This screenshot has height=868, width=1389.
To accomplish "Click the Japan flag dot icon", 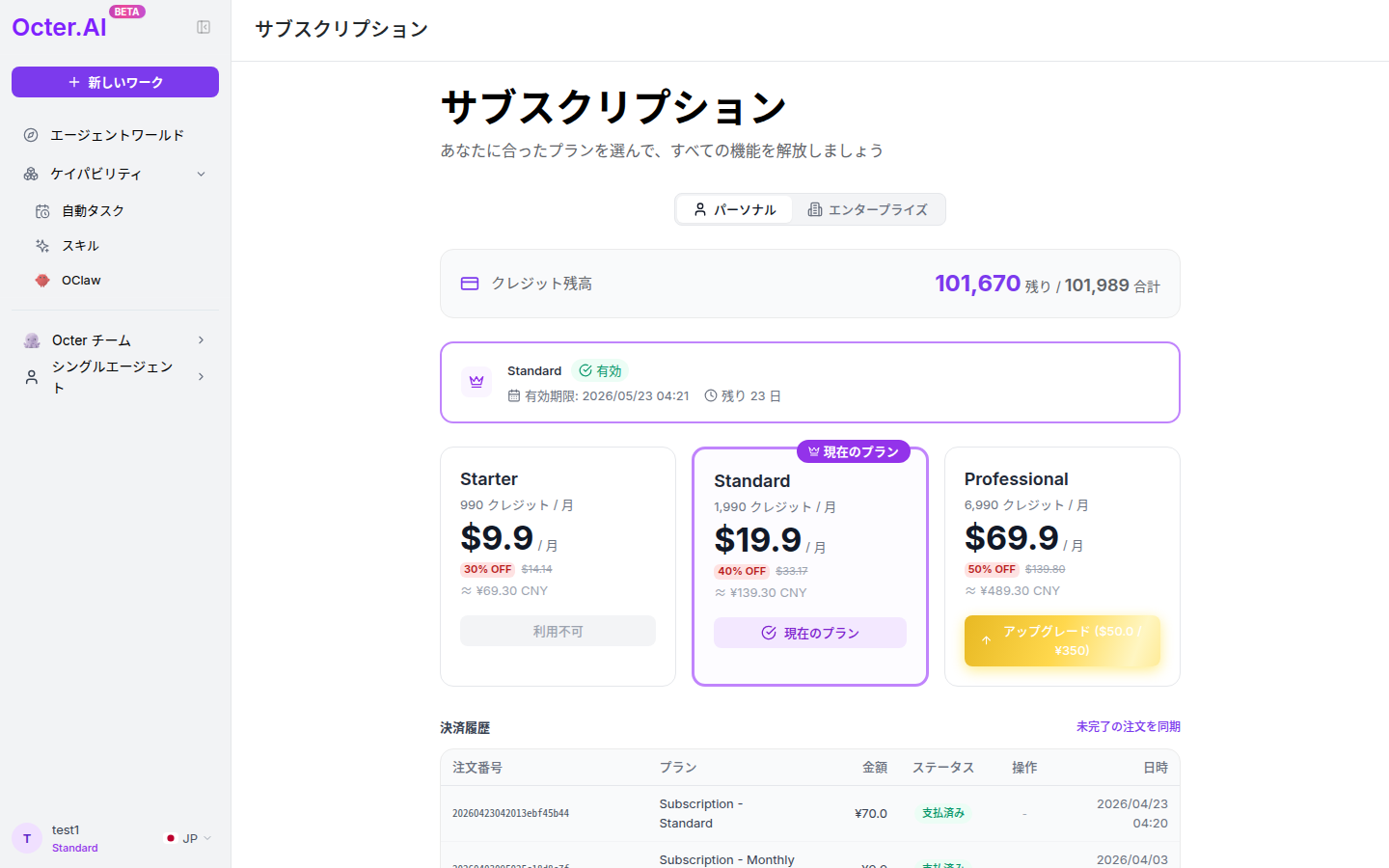I will [x=171, y=838].
